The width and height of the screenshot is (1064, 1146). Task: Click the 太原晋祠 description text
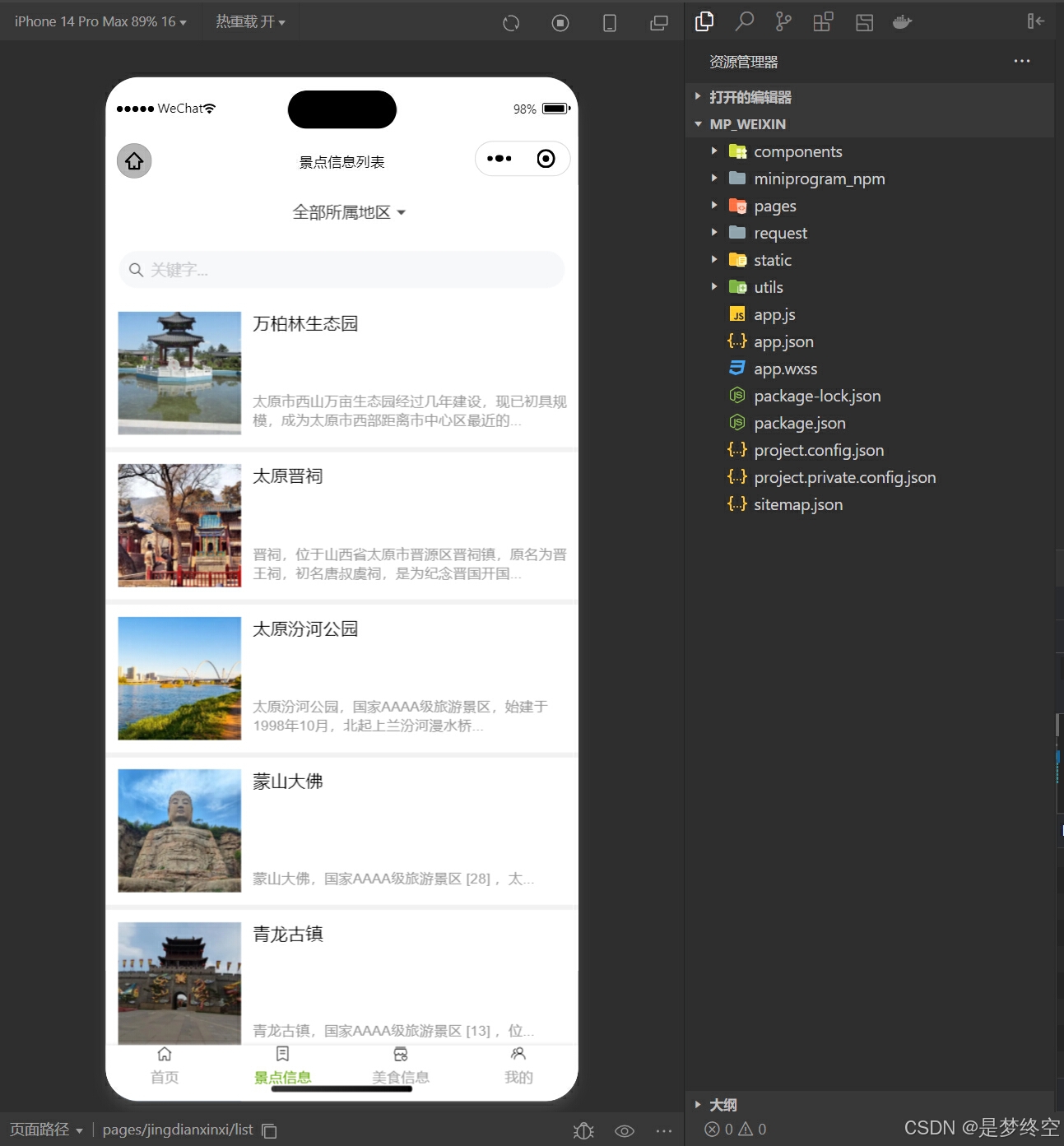tap(410, 564)
